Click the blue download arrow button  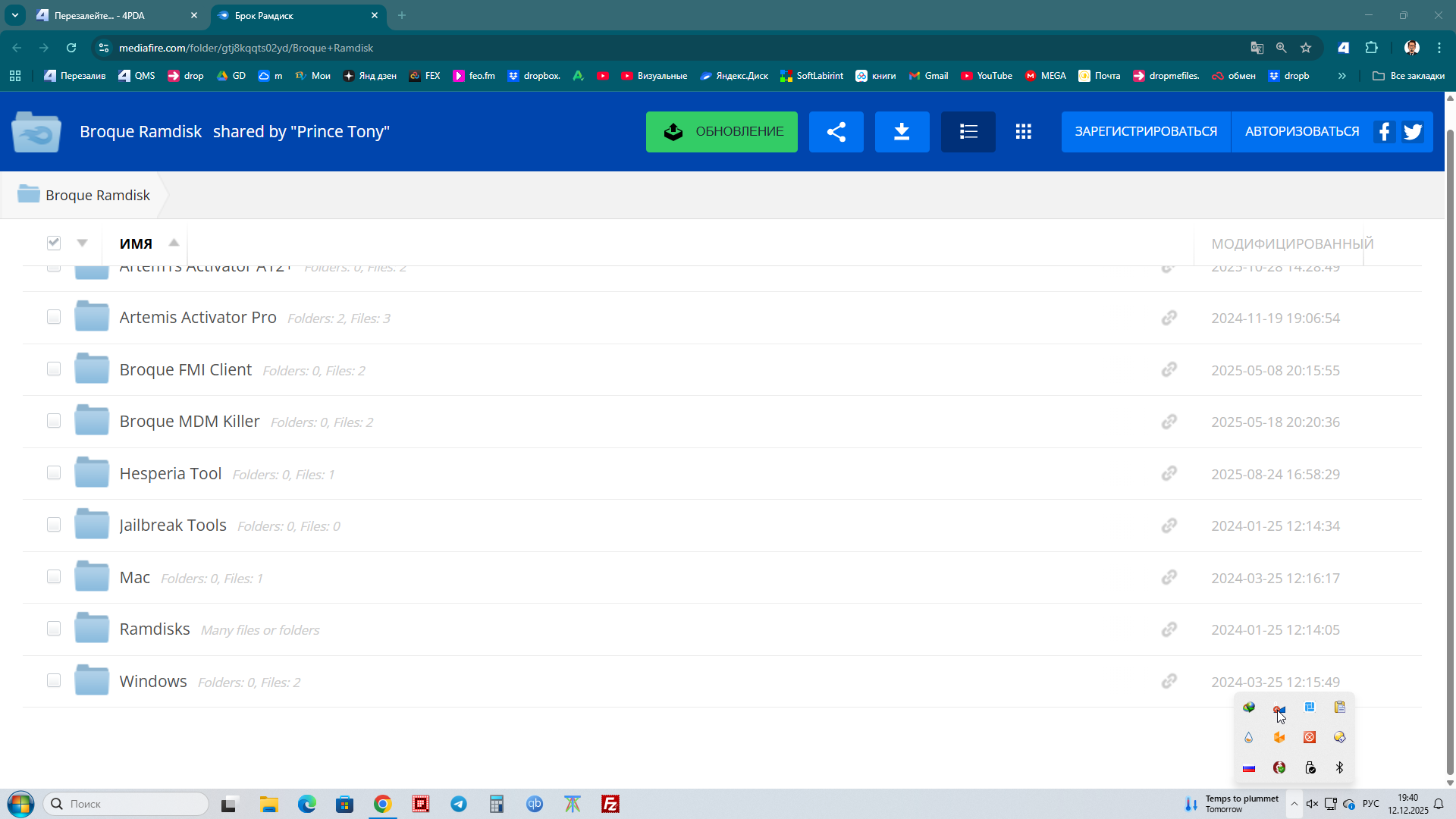point(902,132)
